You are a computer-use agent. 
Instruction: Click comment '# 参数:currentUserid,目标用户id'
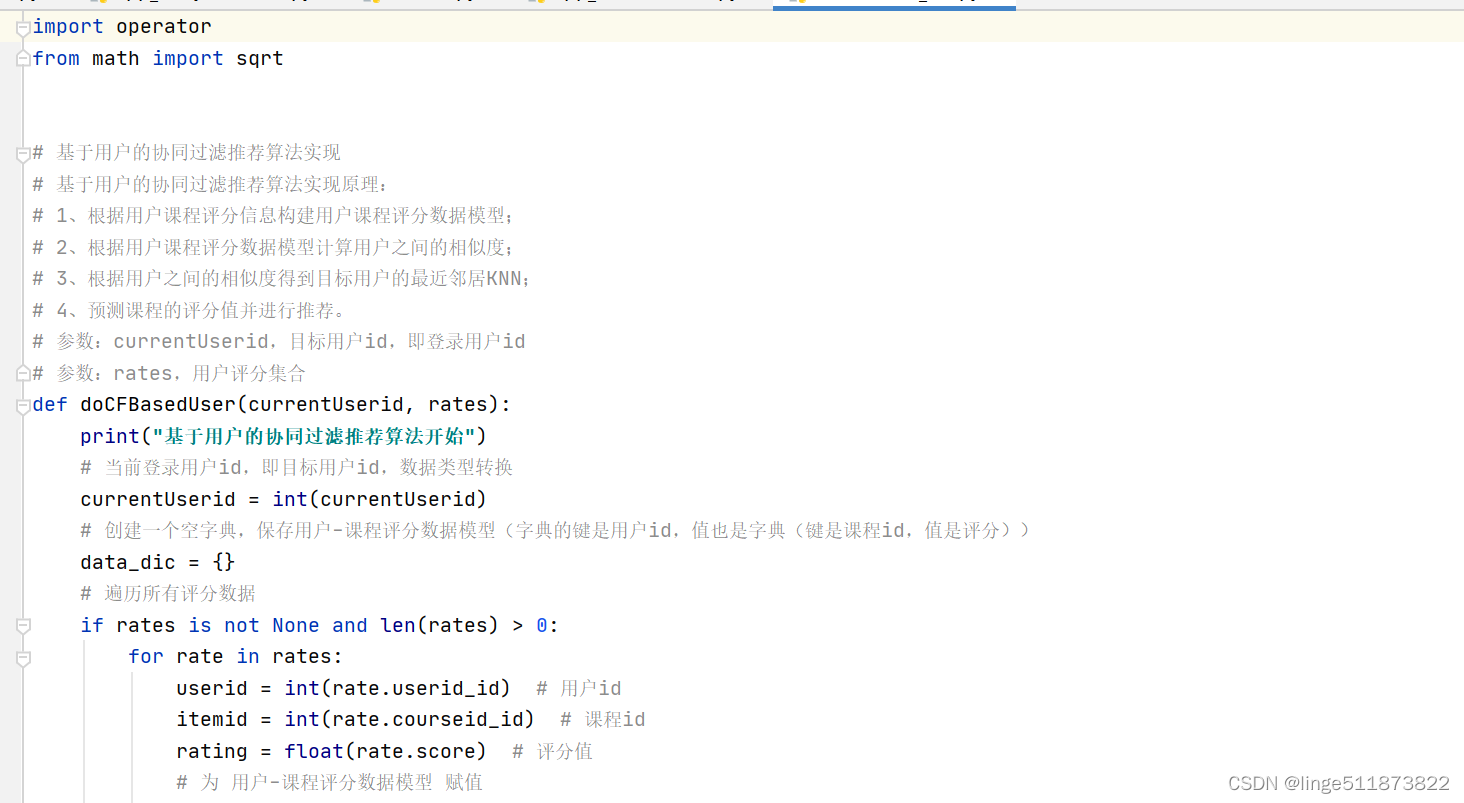[x=279, y=342]
